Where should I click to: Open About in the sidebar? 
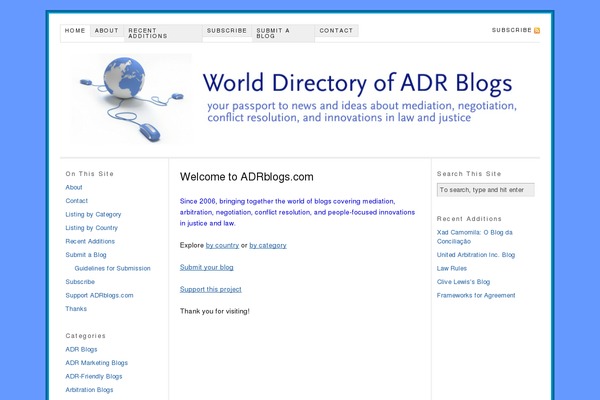click(x=74, y=187)
